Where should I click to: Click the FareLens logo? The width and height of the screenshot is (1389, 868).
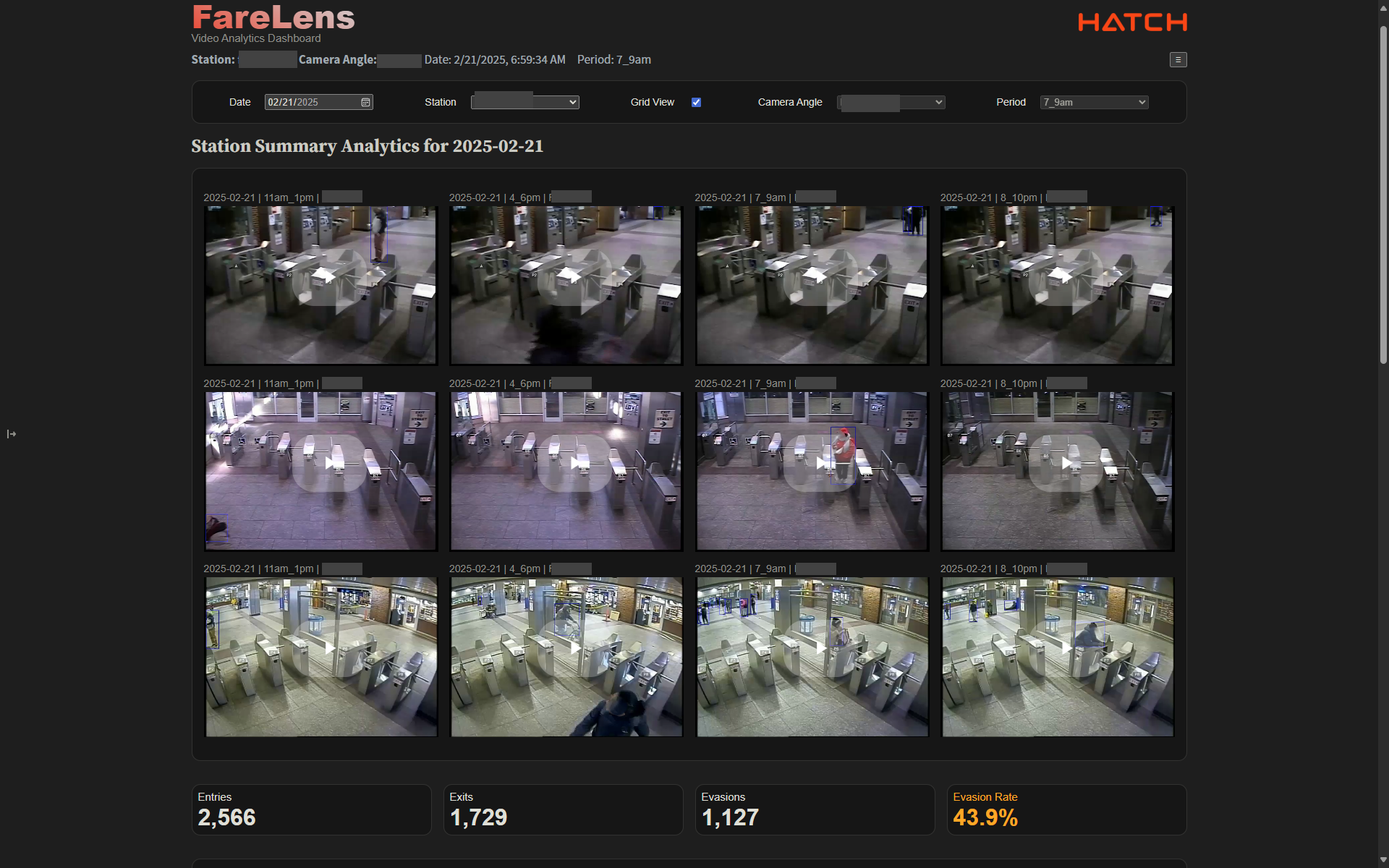pos(273,17)
